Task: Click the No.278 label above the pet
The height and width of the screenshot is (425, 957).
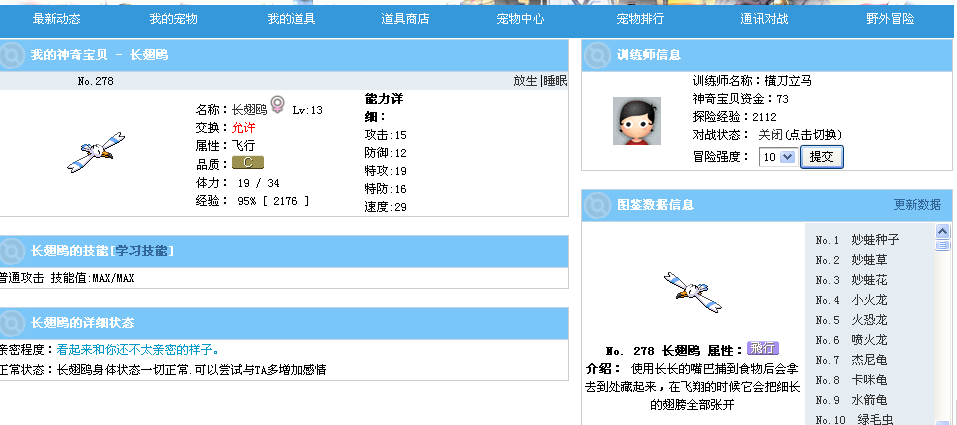Action: (x=96, y=81)
